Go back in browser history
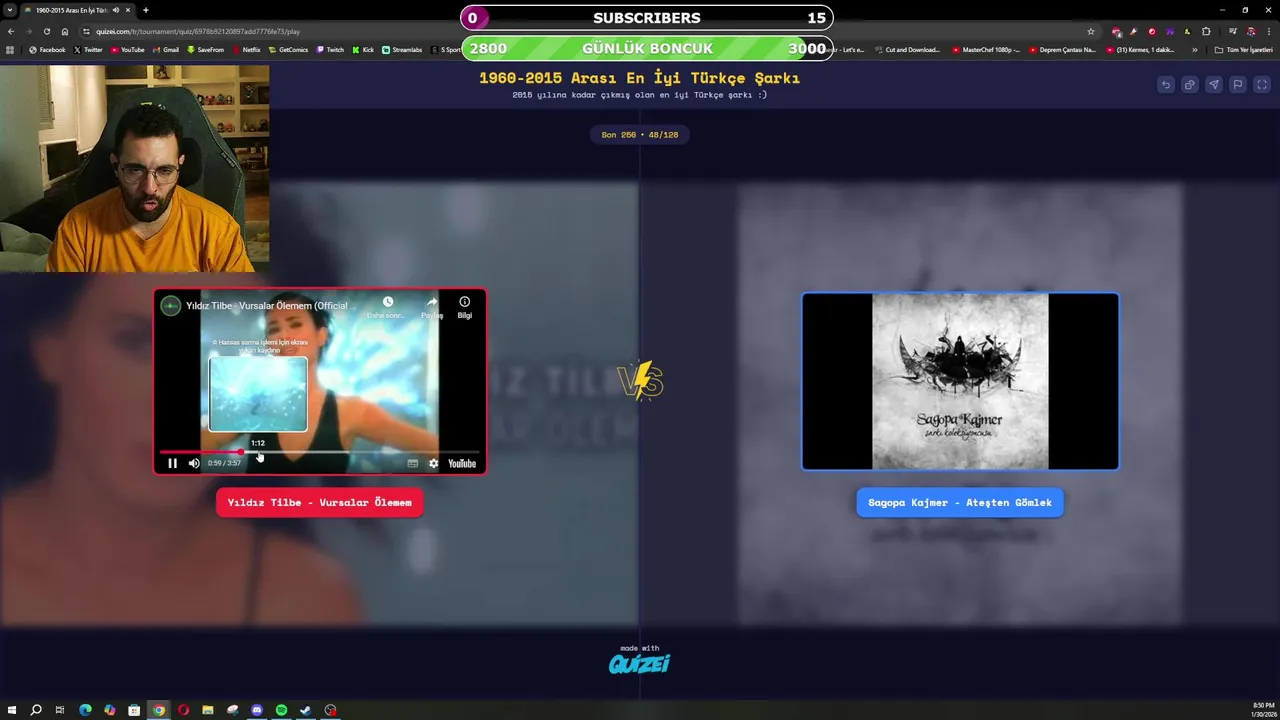This screenshot has width=1280, height=720. click(x=11, y=31)
